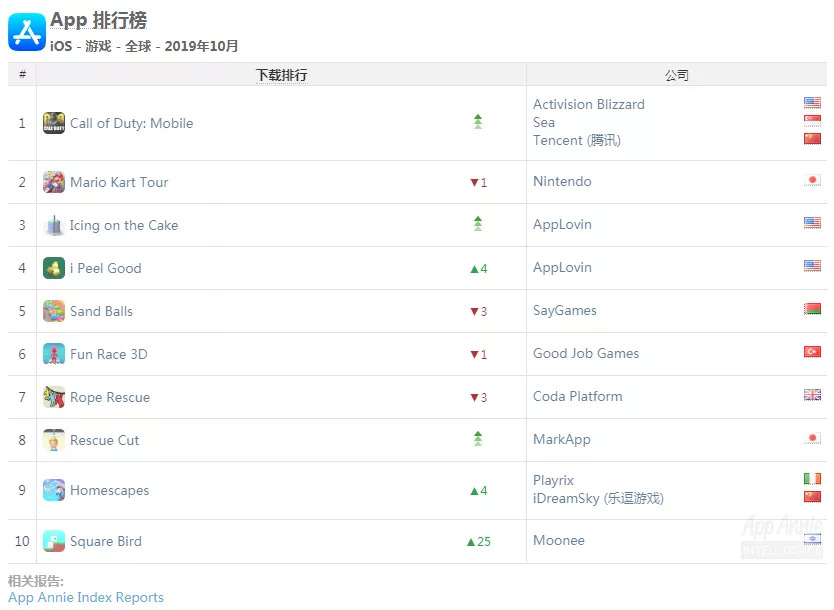Image resolution: width=834 pixels, height=610 pixels.
Task: Click the Fun Race 3D app icon
Action: (x=54, y=354)
